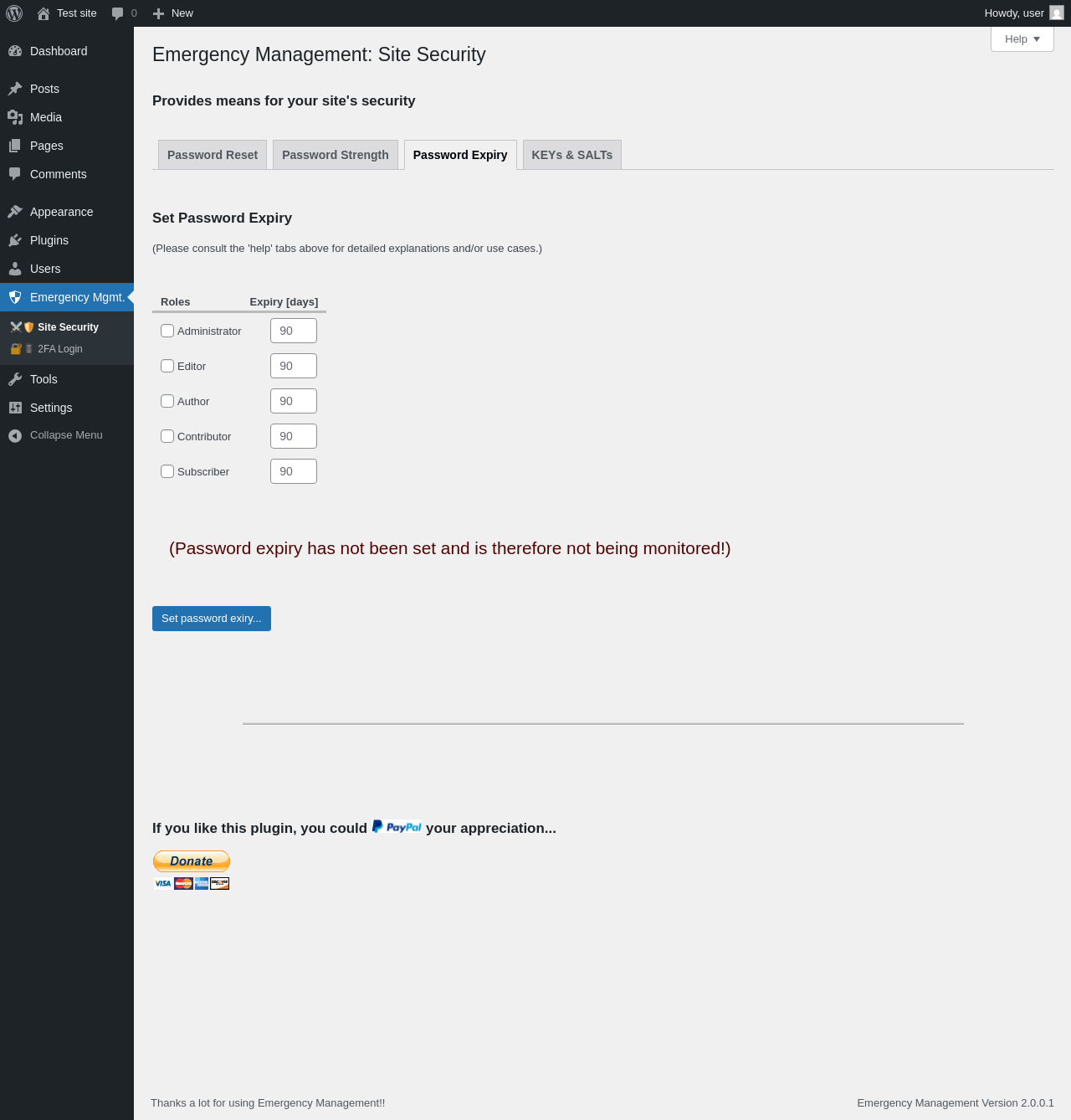Click the Howdy, user account link
Viewport: 1071px width, 1120px height.
coord(1024,13)
